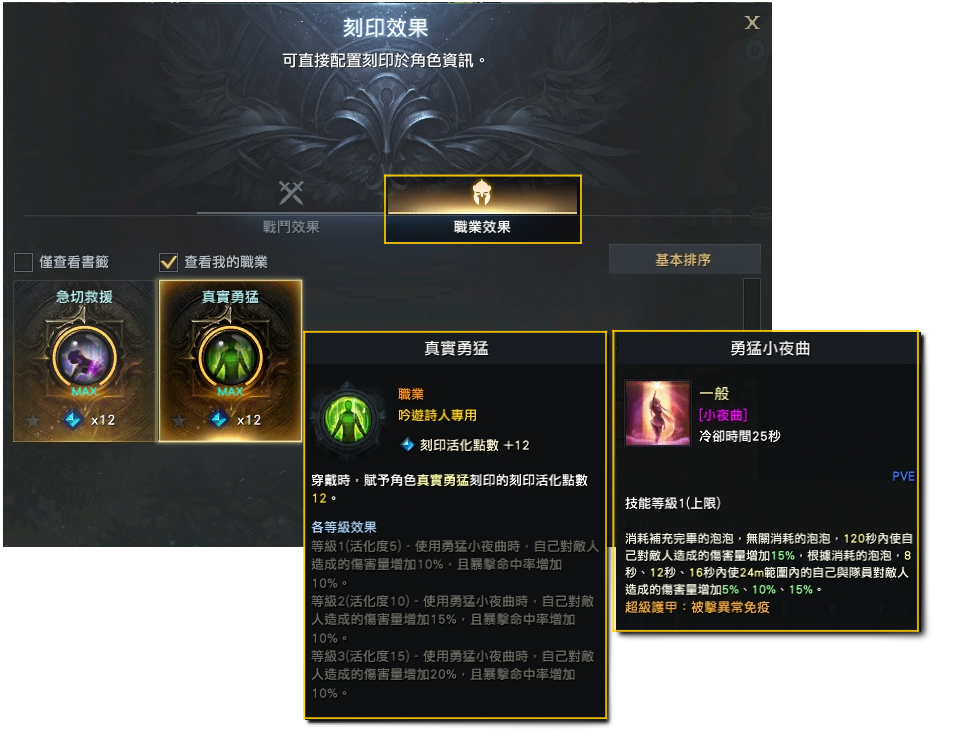Viewport: 962px width, 745px height.
Task: Click the 勇猛小夜曲 skill portrait thumbnail
Action: [658, 412]
